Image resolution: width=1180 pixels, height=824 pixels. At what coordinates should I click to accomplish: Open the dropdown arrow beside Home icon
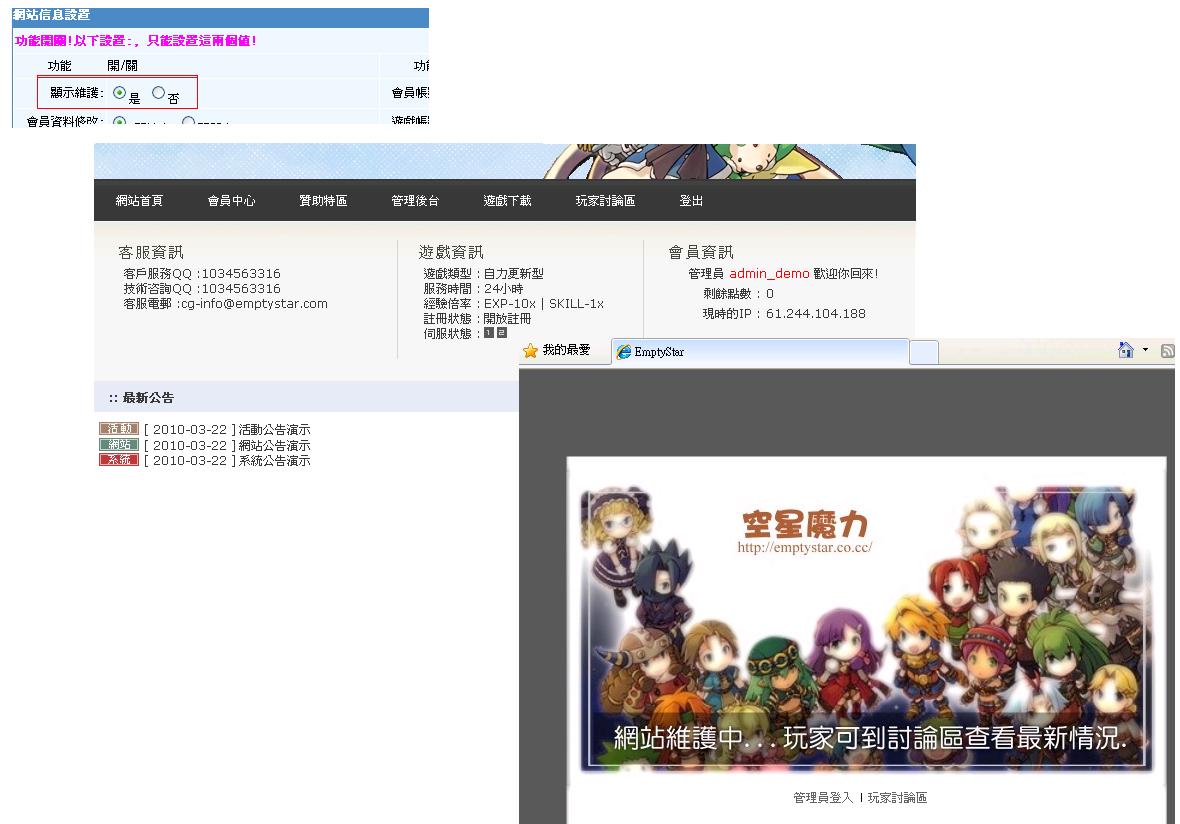pyautogui.click(x=1147, y=351)
